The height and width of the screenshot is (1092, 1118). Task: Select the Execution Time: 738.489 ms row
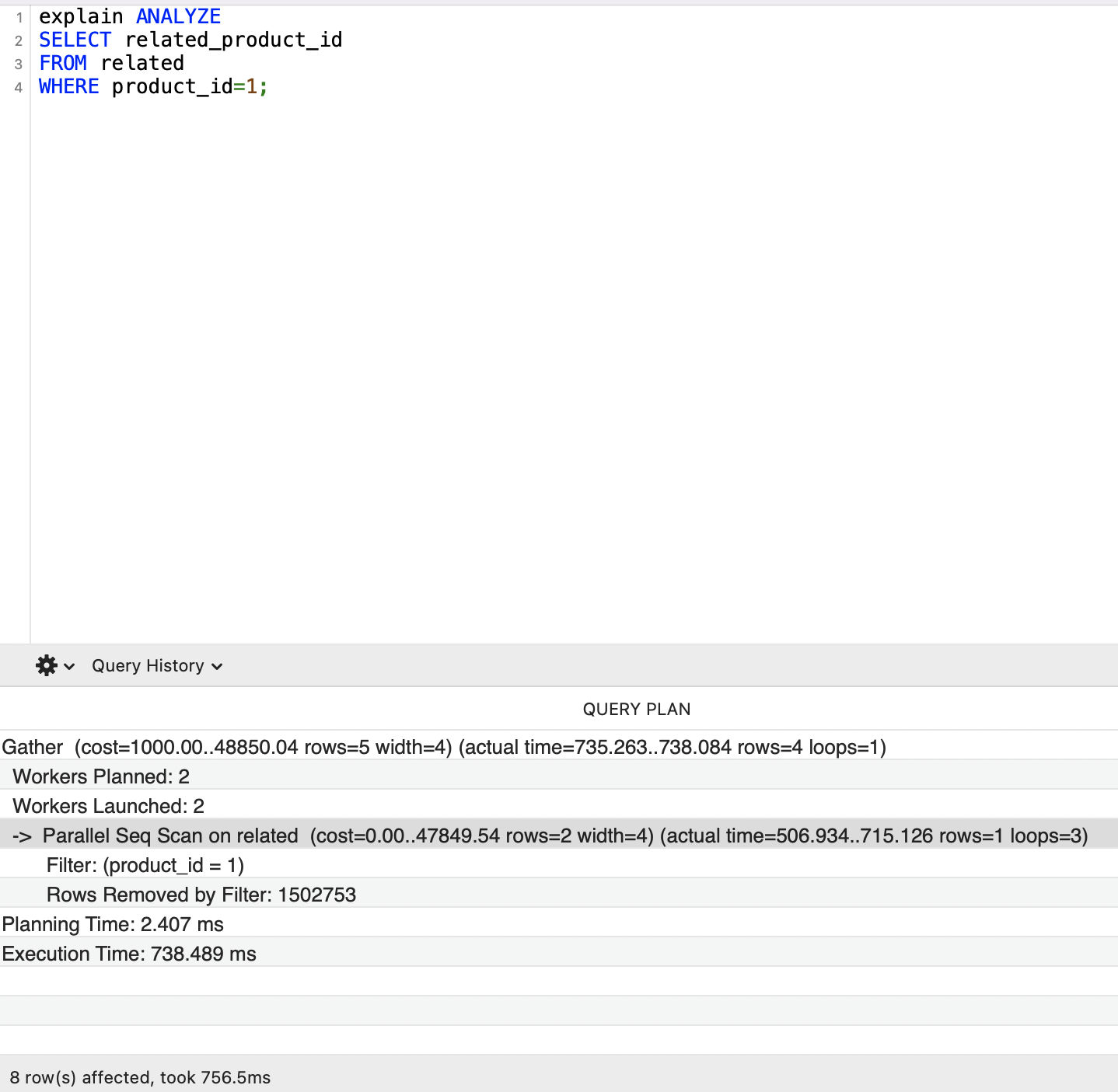[559, 954]
